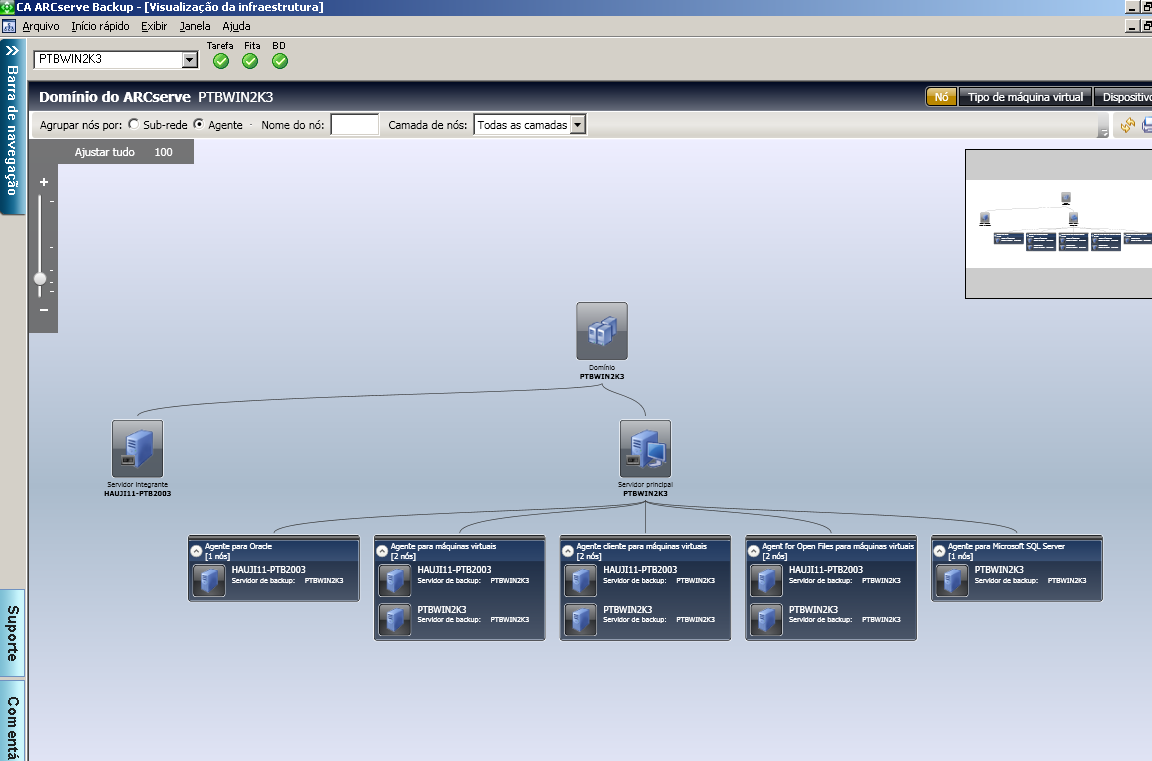Open the Janela menu

tap(195, 26)
